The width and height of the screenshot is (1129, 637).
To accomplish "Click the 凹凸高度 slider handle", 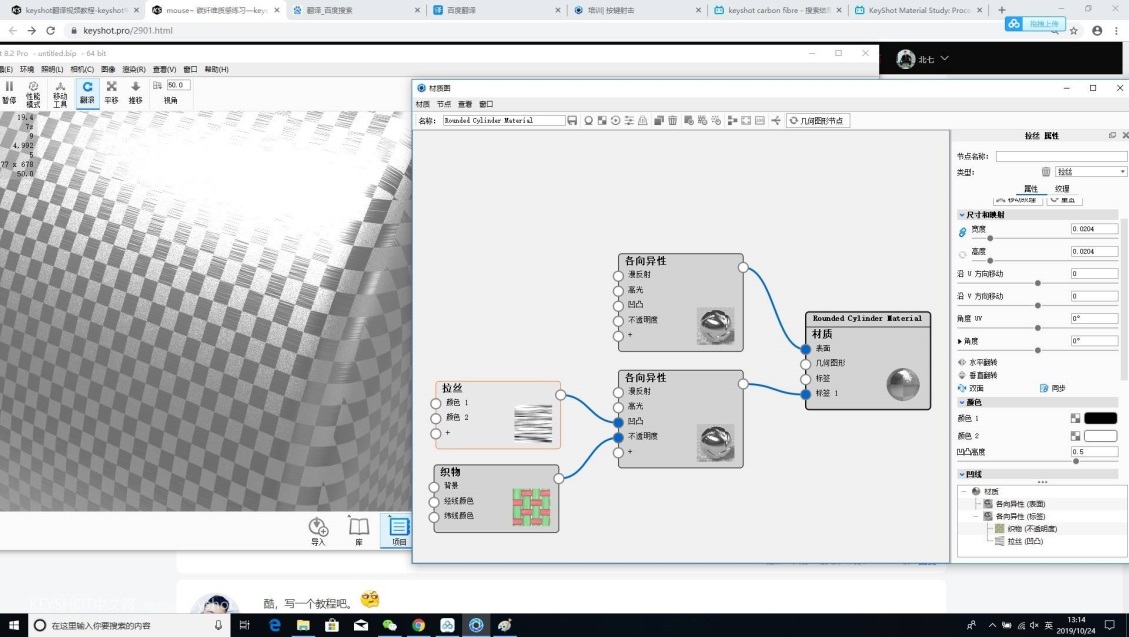I will (1076, 461).
